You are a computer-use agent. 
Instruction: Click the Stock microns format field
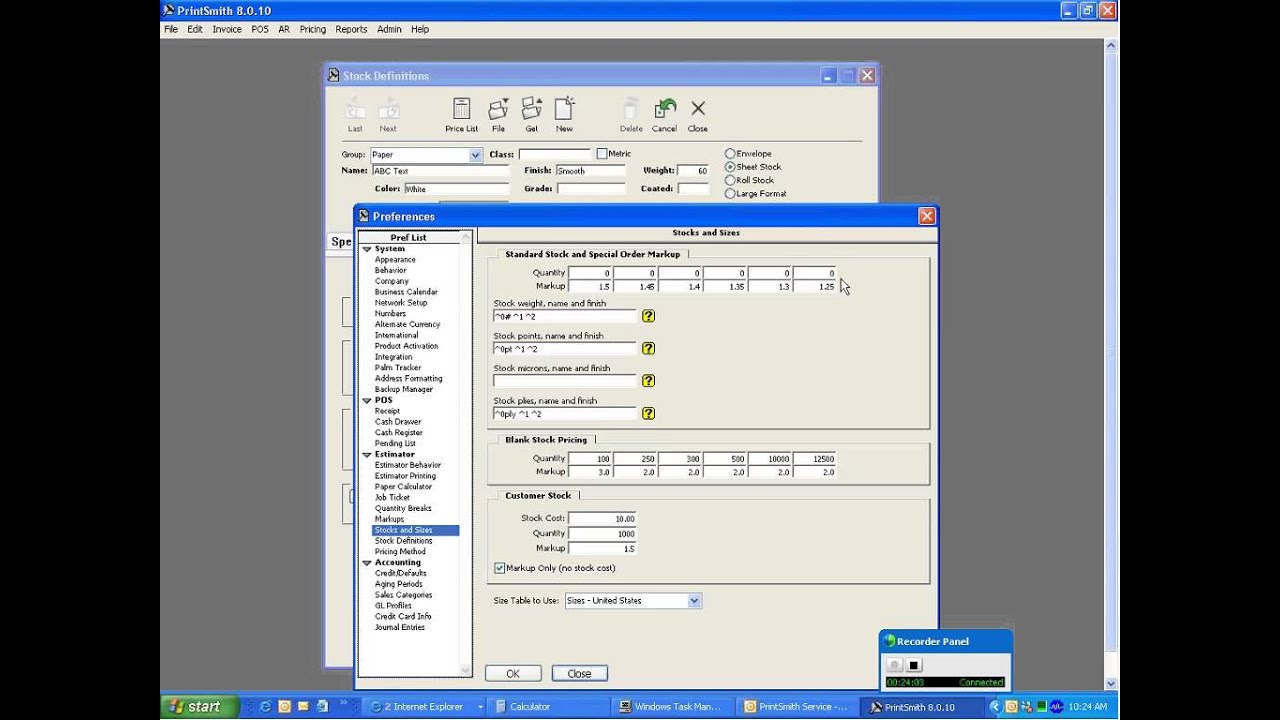pyautogui.click(x=564, y=382)
